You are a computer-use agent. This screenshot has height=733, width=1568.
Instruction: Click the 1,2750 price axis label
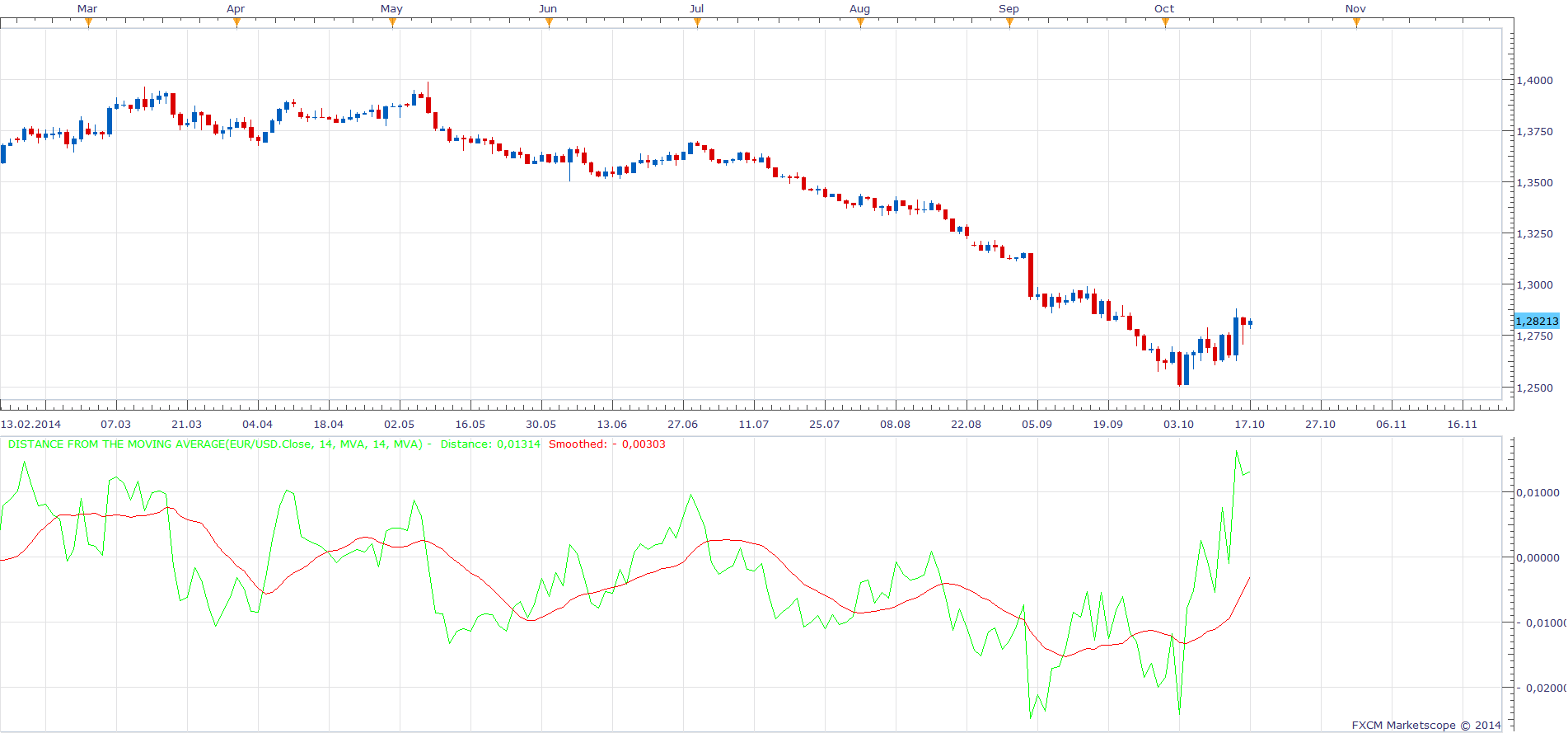coord(1534,336)
